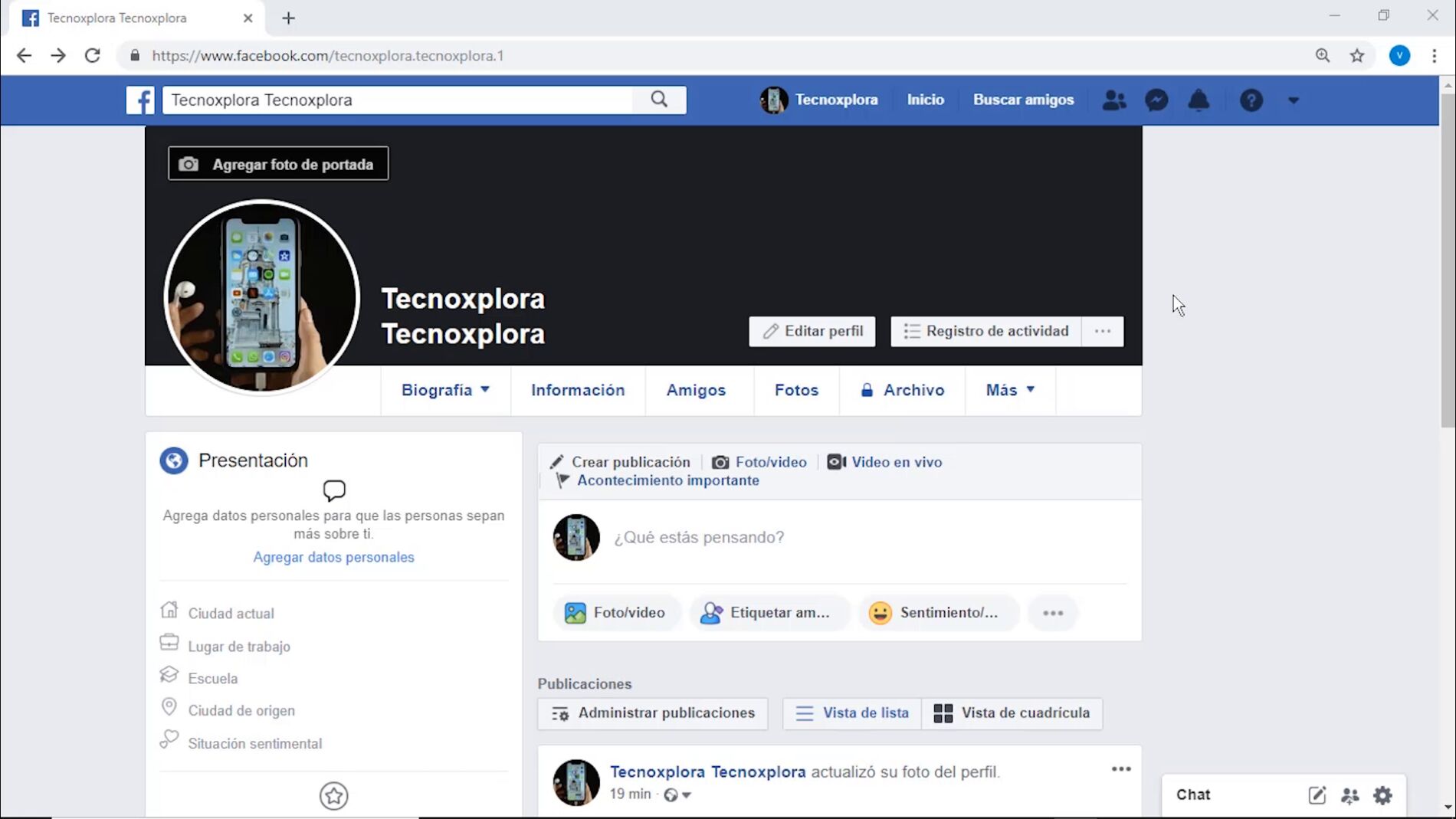1456x819 pixels.
Task: Open the post options three-dot menu
Action: click(1121, 769)
